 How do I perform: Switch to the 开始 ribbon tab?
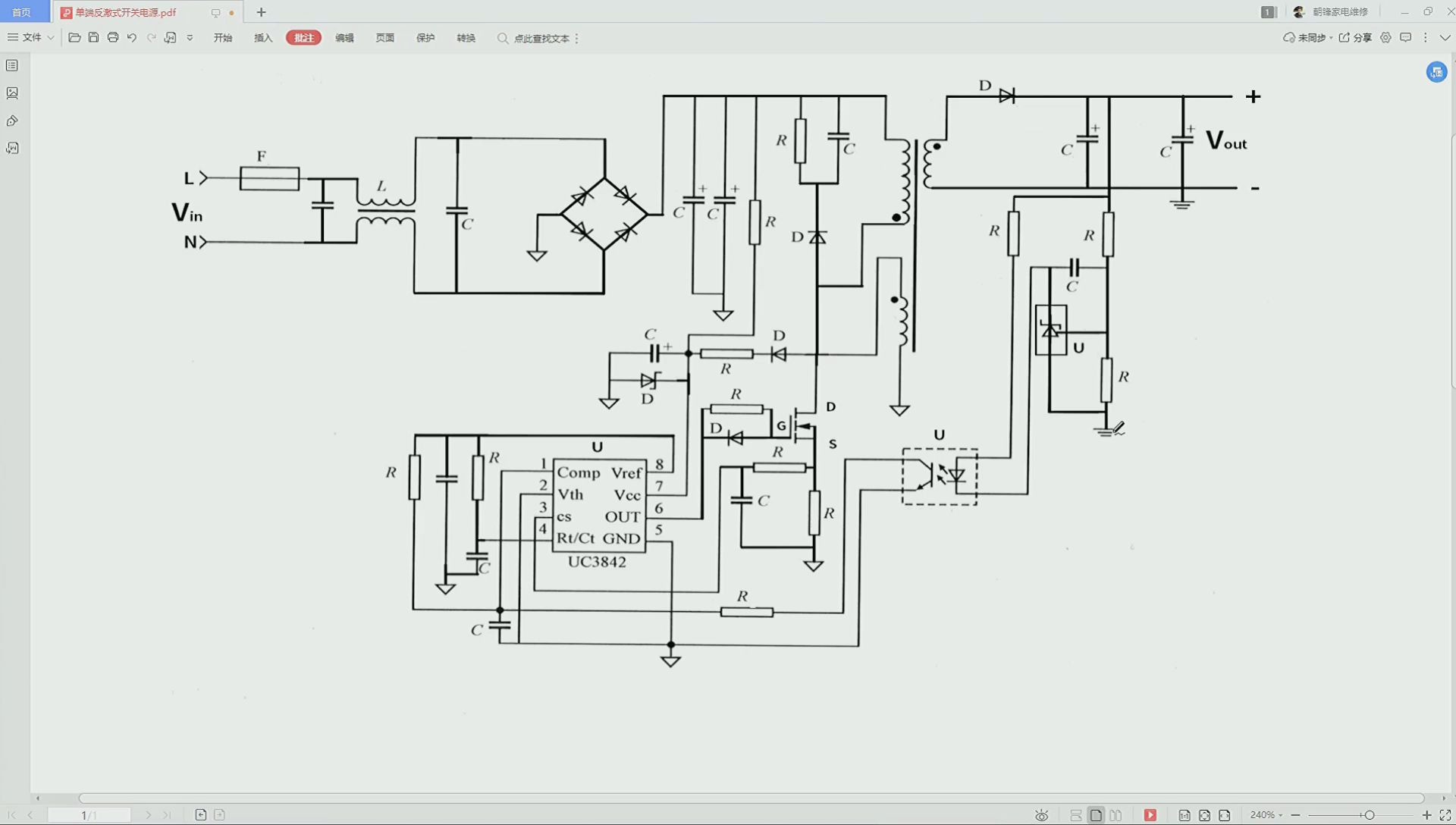click(x=223, y=38)
